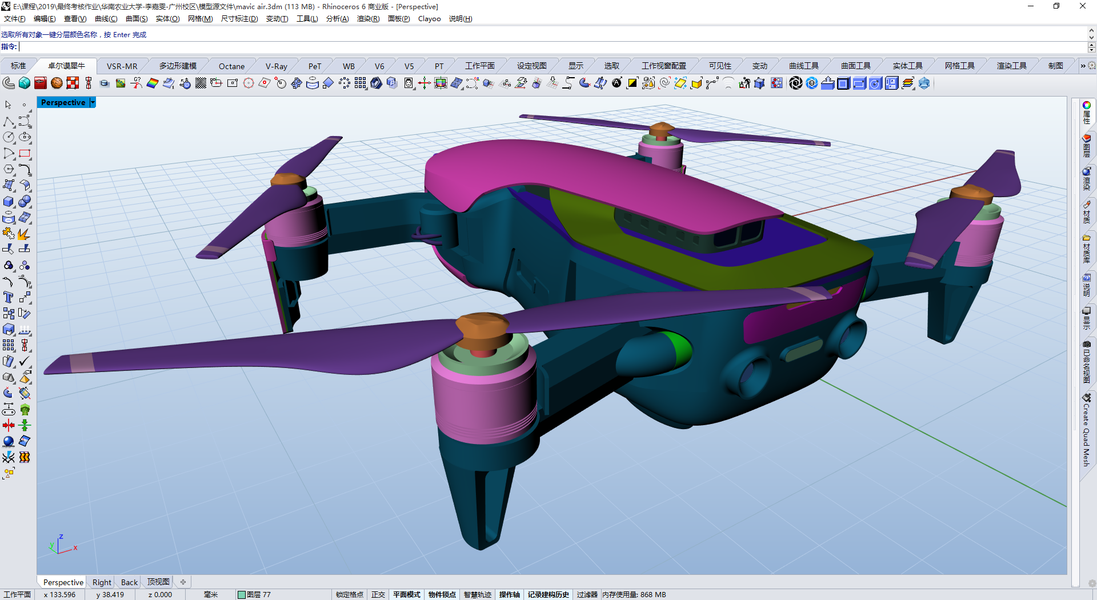
Task: Toggle 正交 ortho mode in status bar
Action: [378, 594]
